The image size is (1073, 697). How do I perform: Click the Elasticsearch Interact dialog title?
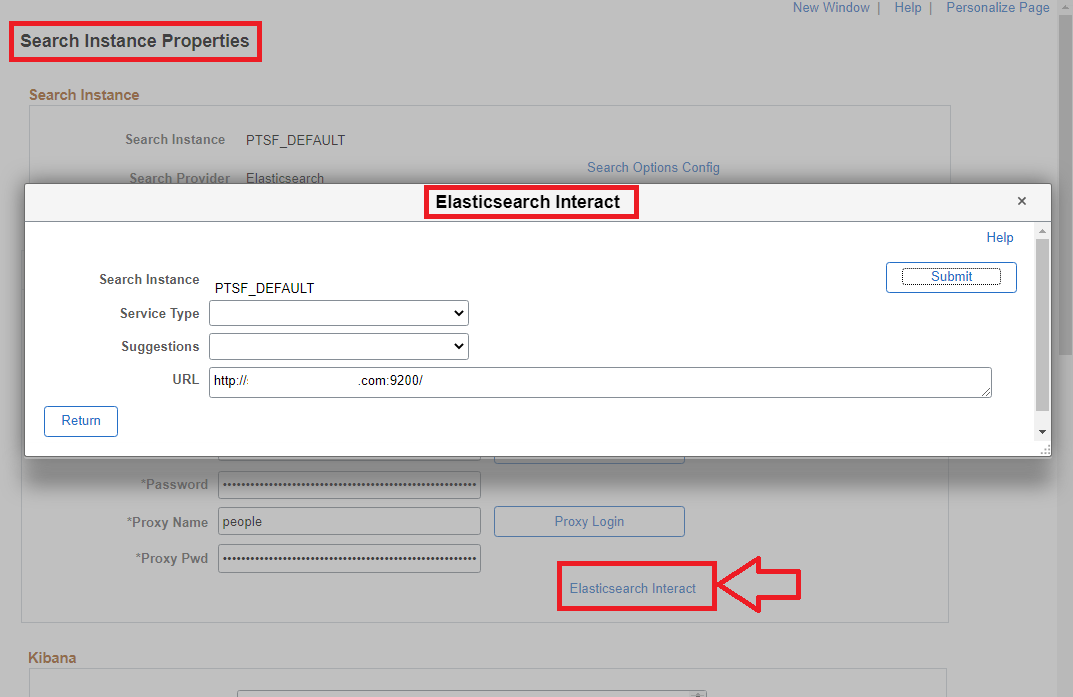(528, 202)
